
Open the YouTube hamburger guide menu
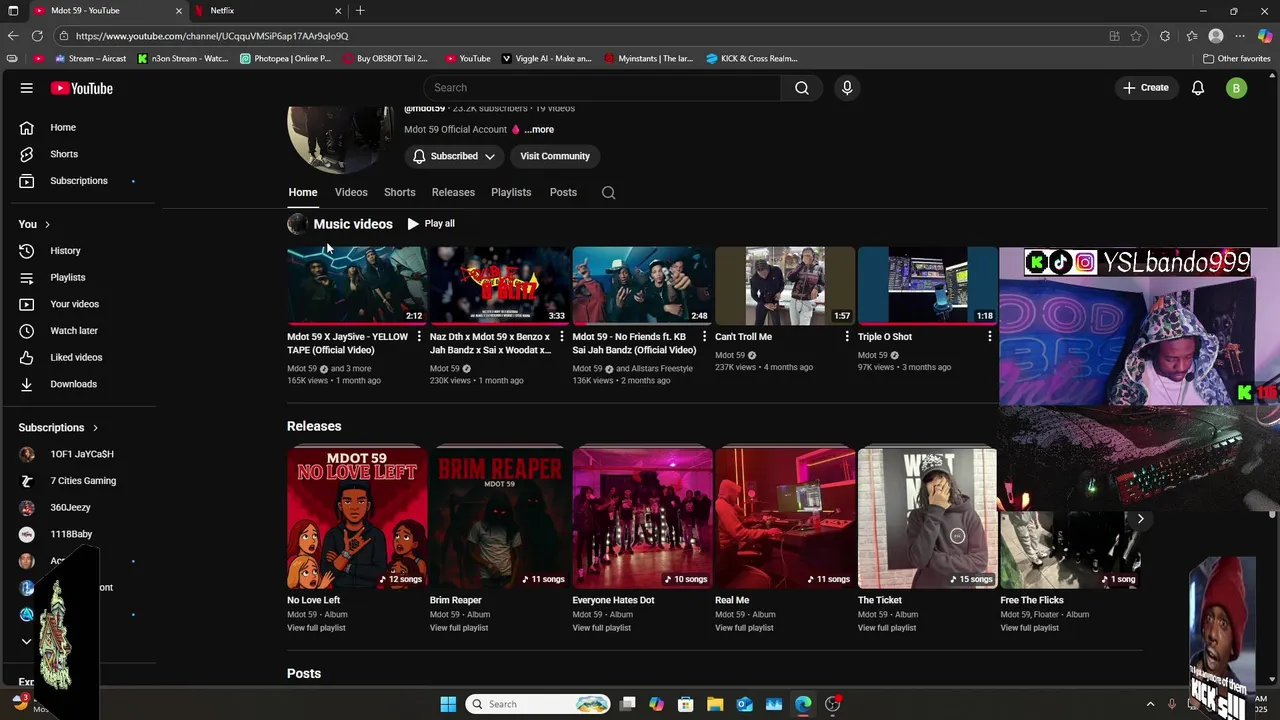tap(27, 88)
